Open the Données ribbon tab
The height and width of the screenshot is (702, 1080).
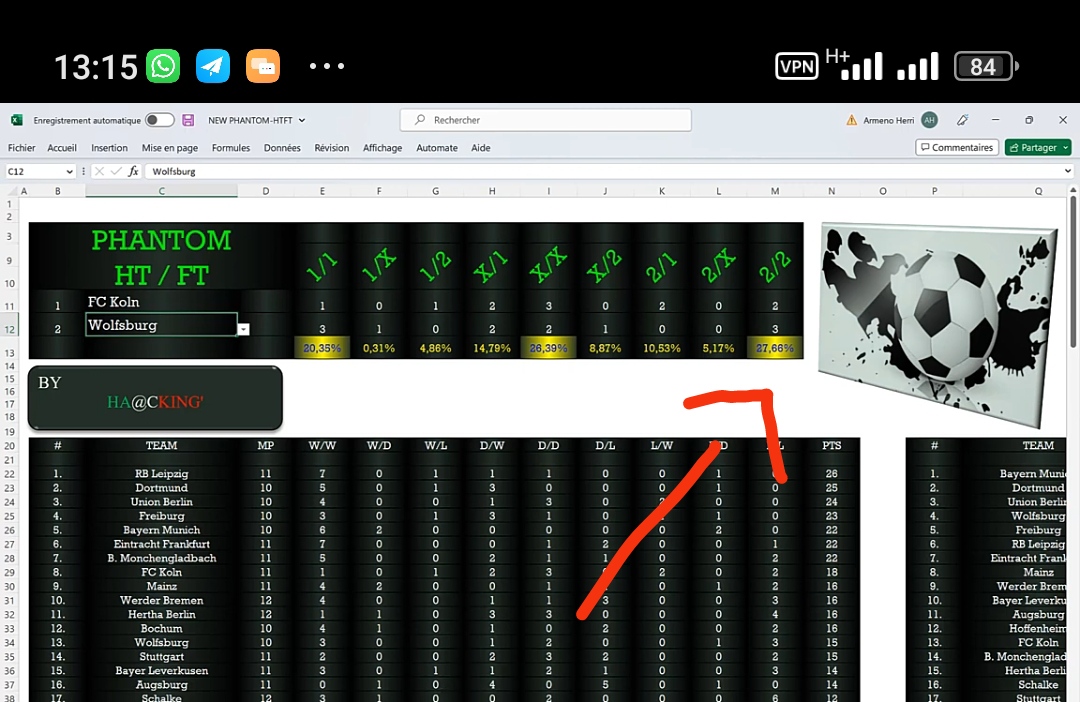(x=282, y=147)
